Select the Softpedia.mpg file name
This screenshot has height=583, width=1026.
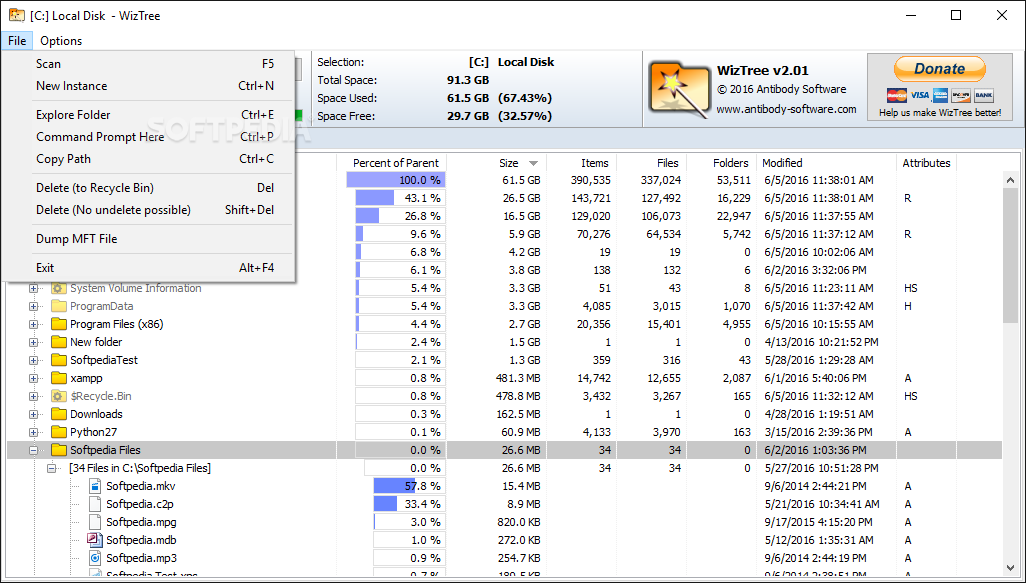pos(141,522)
